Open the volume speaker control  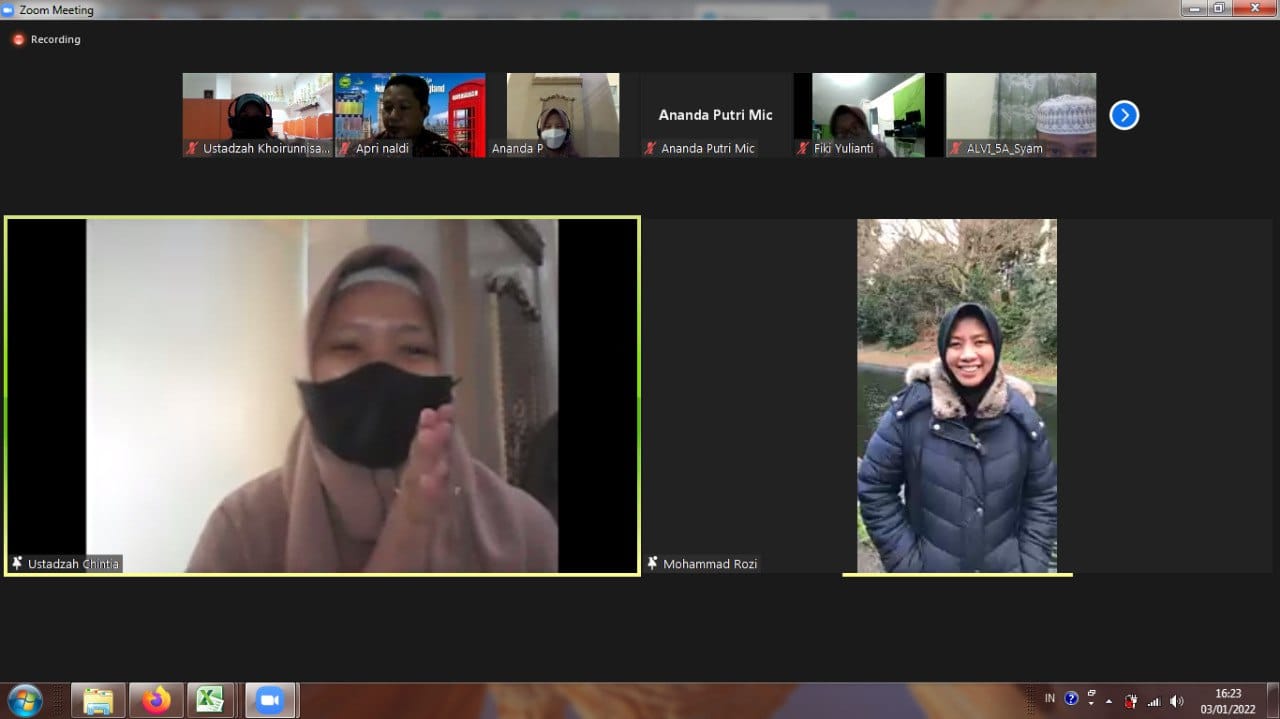[1176, 701]
